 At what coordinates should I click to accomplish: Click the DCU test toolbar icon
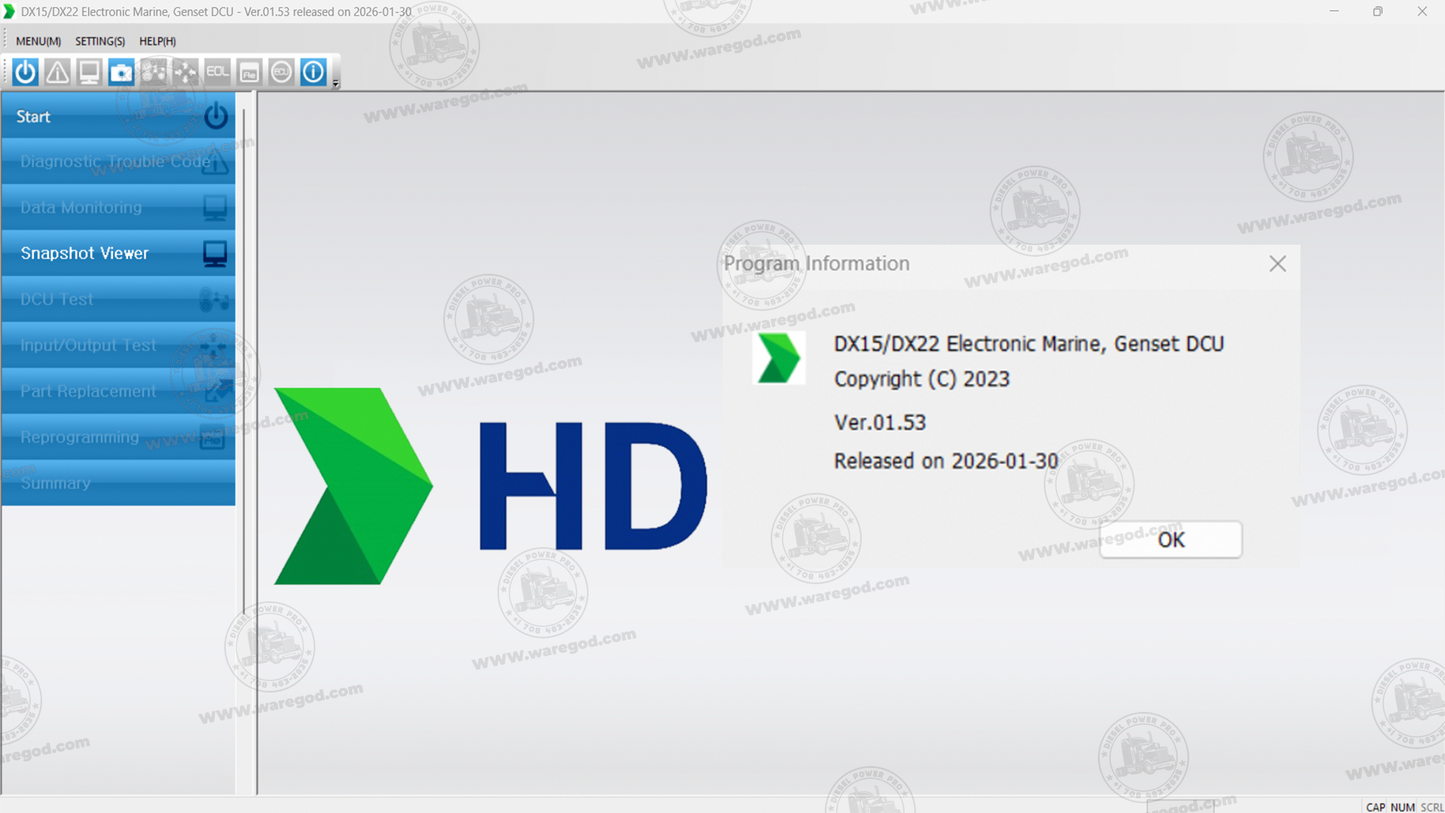click(153, 72)
